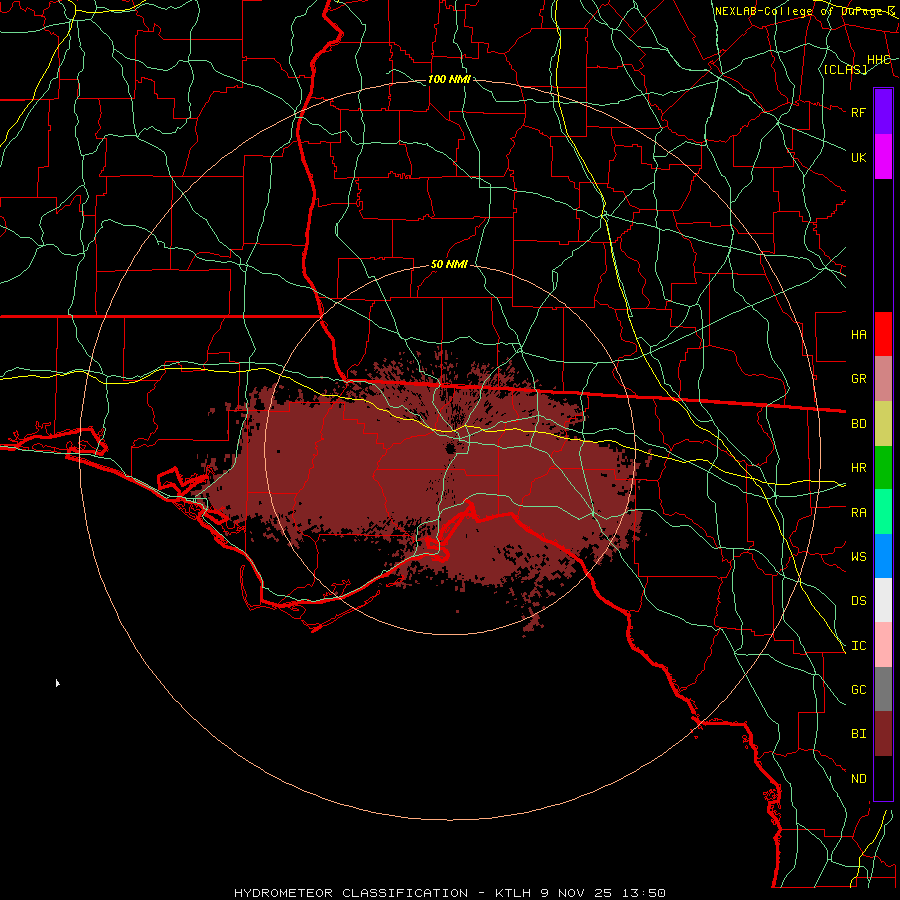Click the IC legend label
The image size is (900, 900).
pos(858,646)
